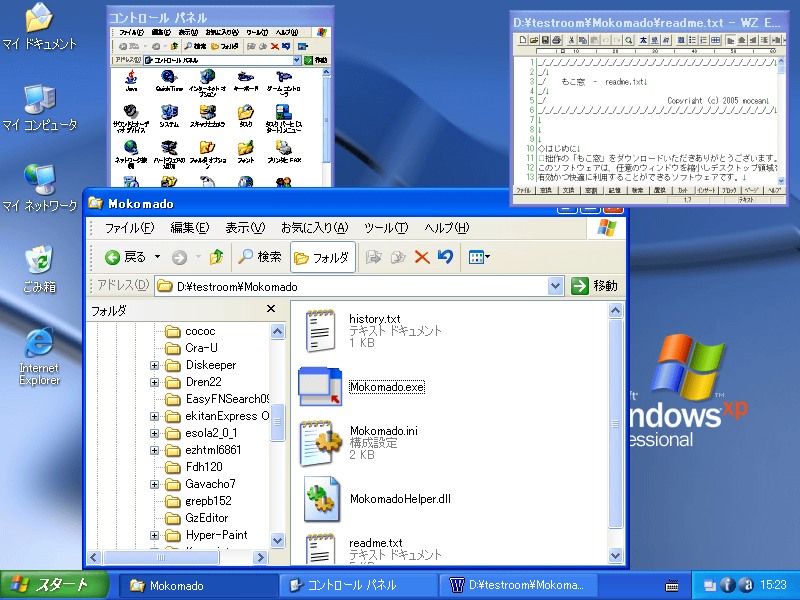The width and height of the screenshot is (800, 600).
Task: Click red X delete icon in Mokomado toolbar
Action: (x=422, y=257)
